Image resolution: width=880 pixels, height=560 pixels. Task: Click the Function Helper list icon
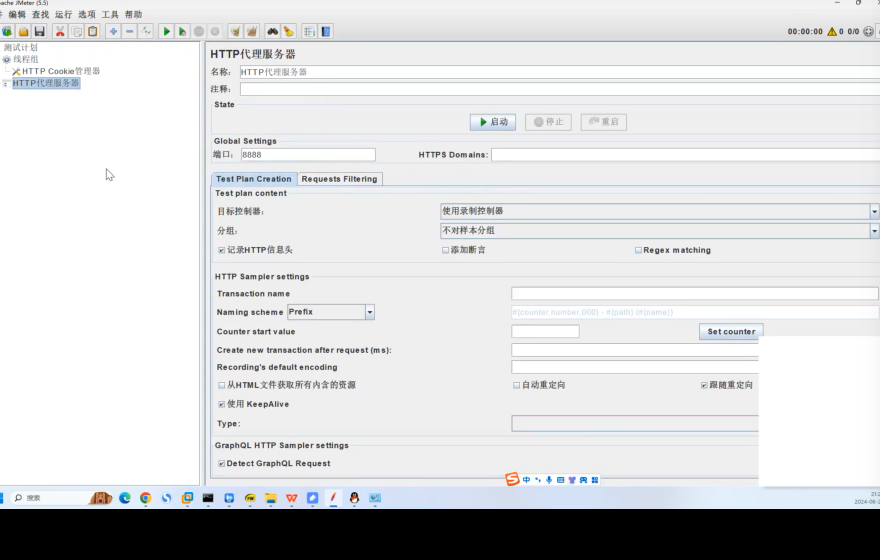[x=309, y=31]
